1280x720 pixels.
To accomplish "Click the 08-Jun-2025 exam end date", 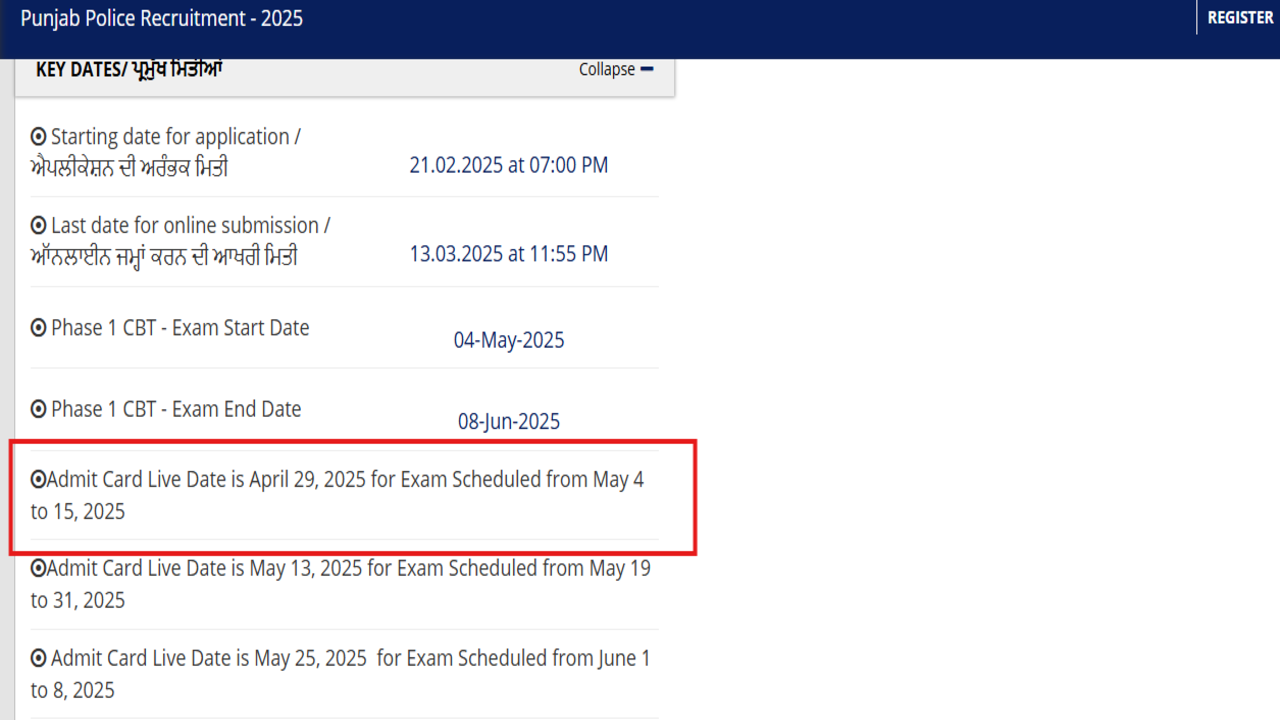I will click(x=509, y=422).
